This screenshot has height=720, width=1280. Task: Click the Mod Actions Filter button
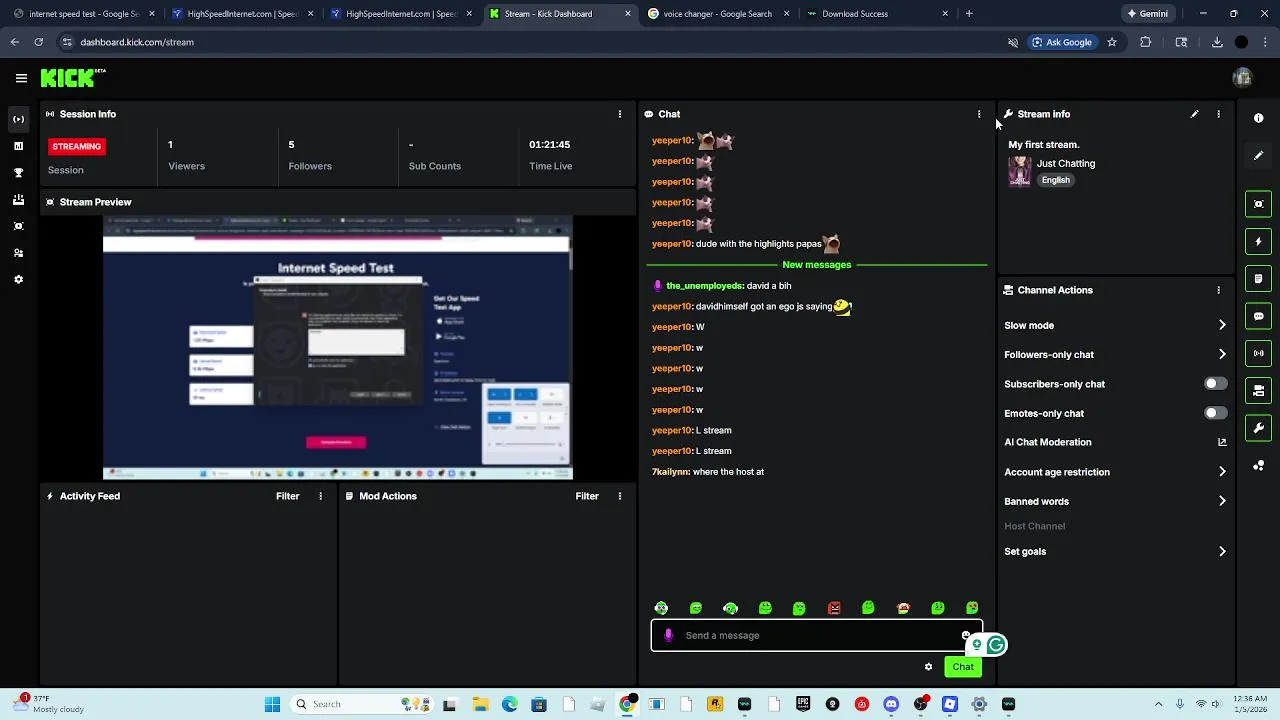coord(587,496)
